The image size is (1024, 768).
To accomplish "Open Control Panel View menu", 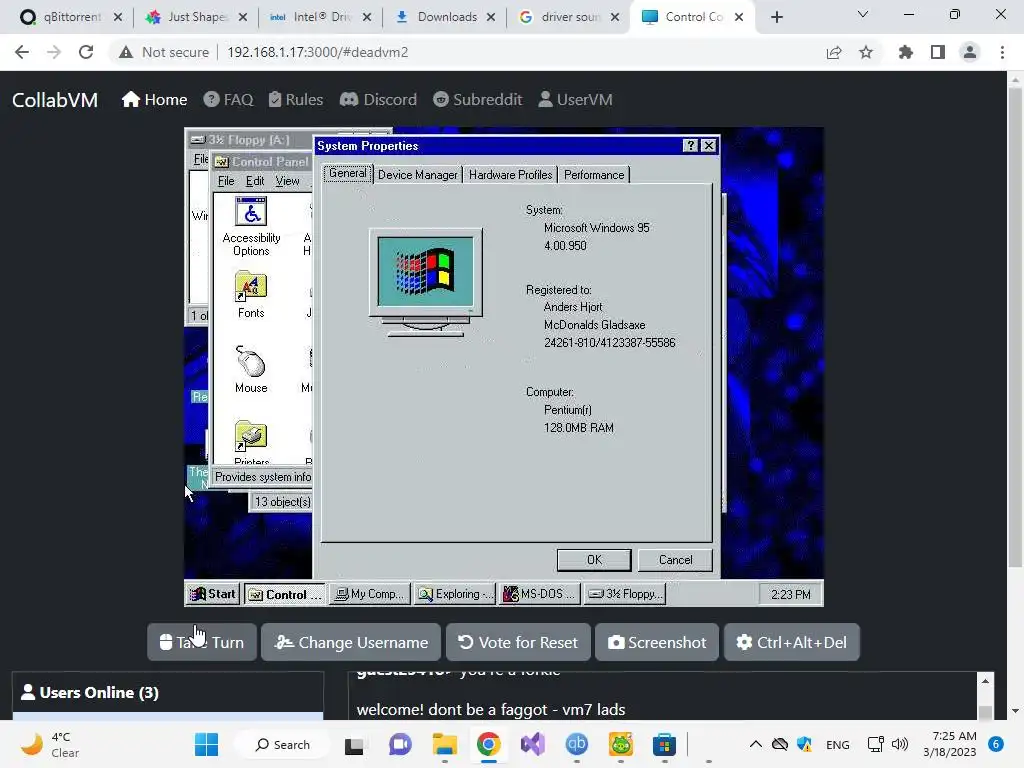I will [287, 181].
